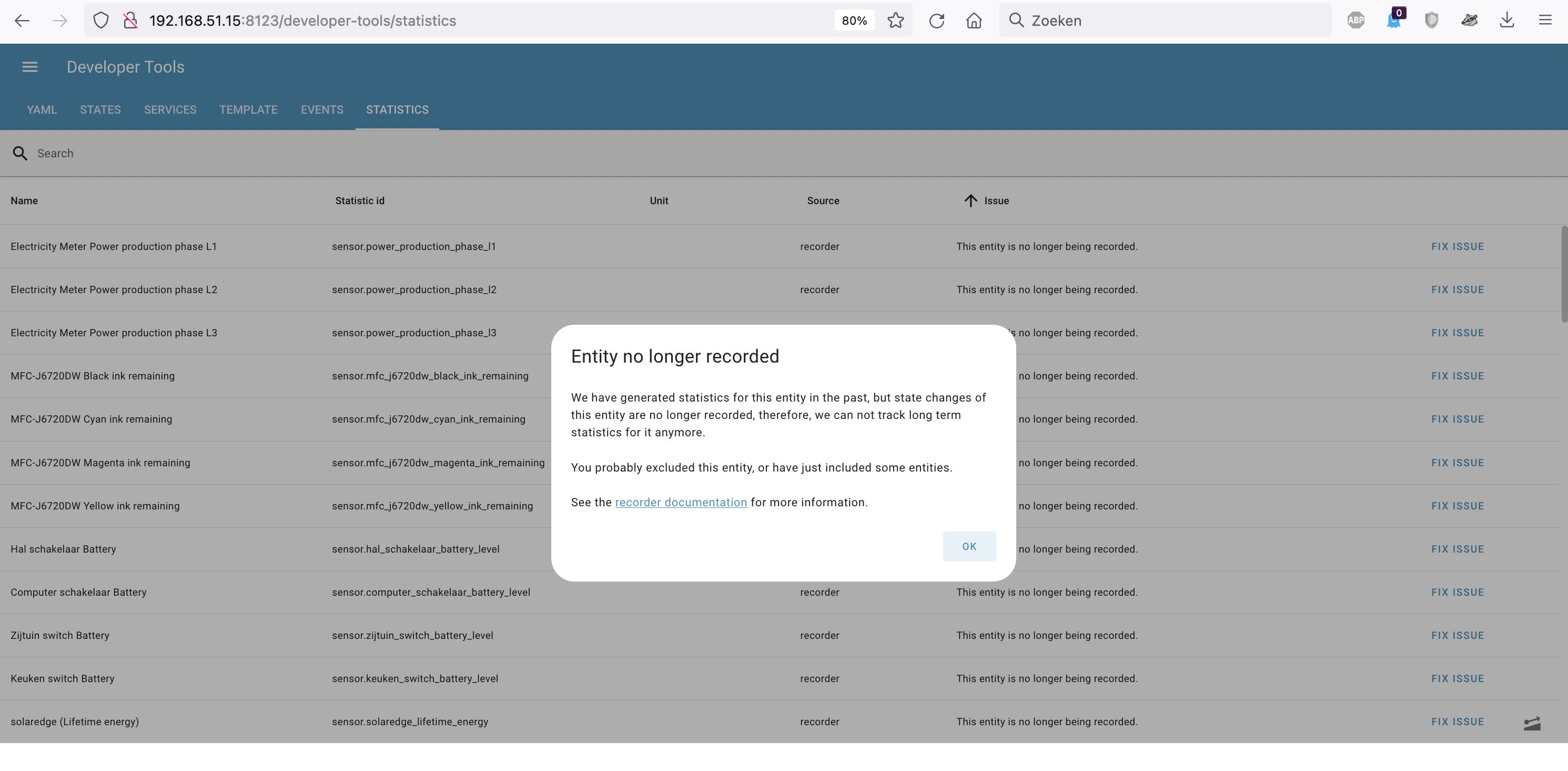Screen dimensions: 1568x771
Task: Switch to the STATES tab
Action: click(100, 109)
